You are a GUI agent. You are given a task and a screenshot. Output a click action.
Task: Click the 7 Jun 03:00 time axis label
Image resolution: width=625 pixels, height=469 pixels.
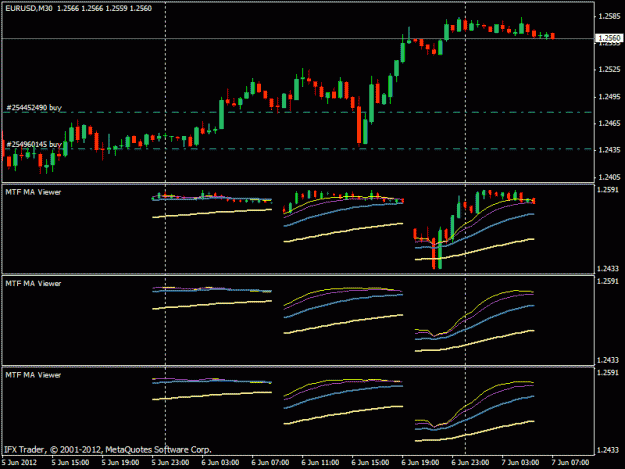pyautogui.click(x=520, y=463)
